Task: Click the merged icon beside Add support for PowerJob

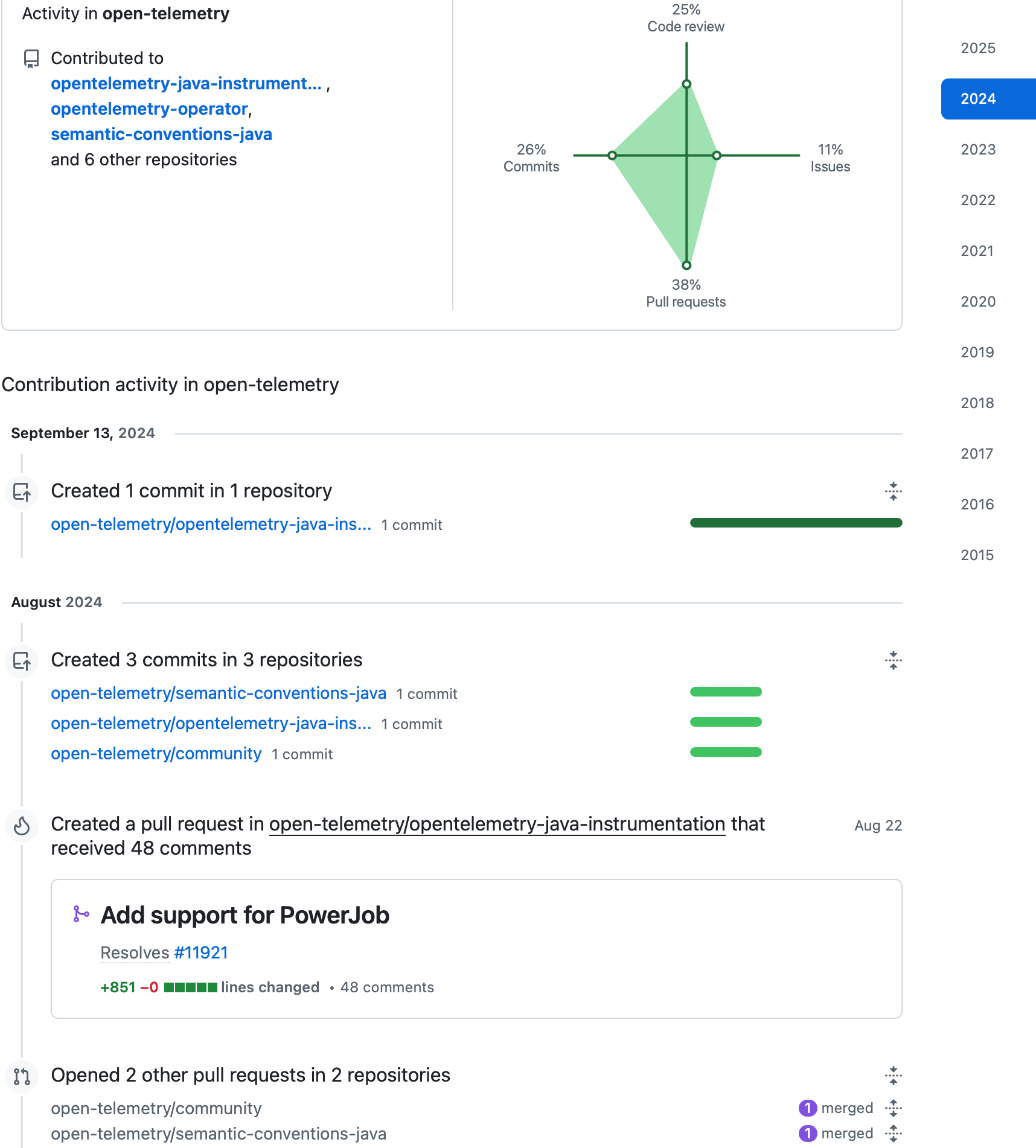Action: (81, 914)
